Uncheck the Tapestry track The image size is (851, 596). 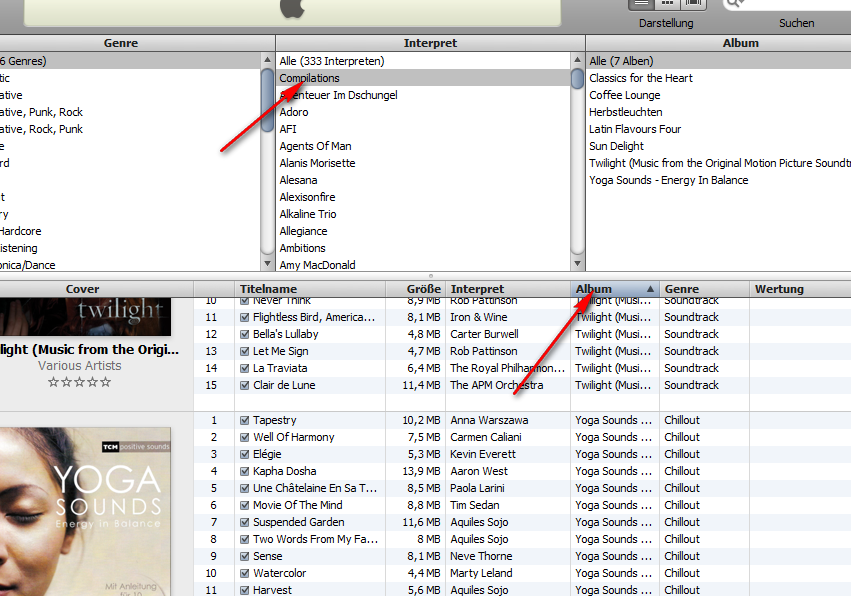(244, 420)
